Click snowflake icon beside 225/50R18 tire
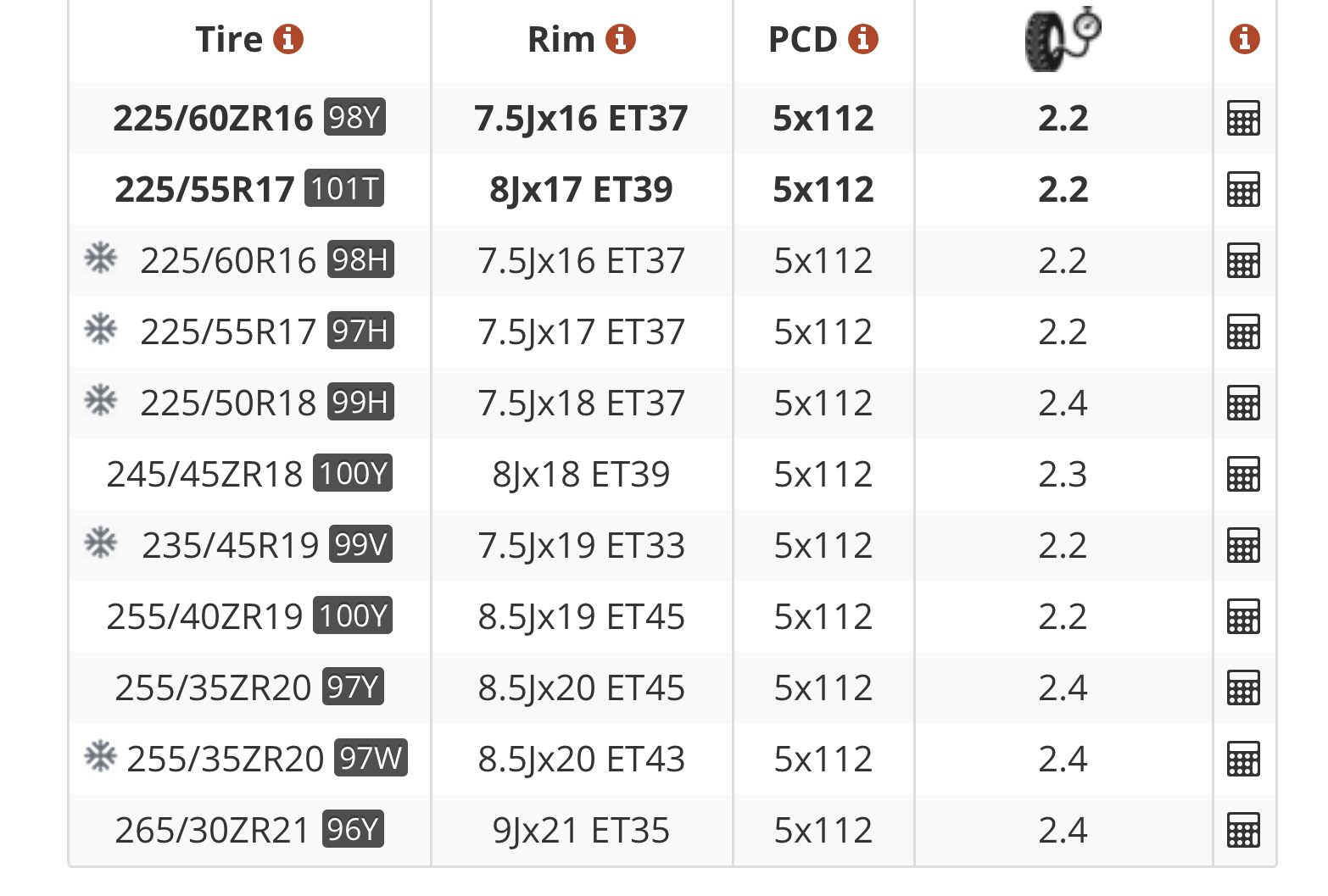This screenshot has height=896, width=1328. tap(100, 401)
